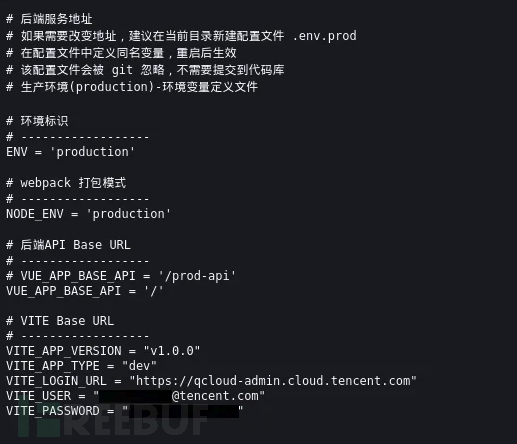
Task: Click the # VITE Base URL comment
Action: click(x=60, y=321)
